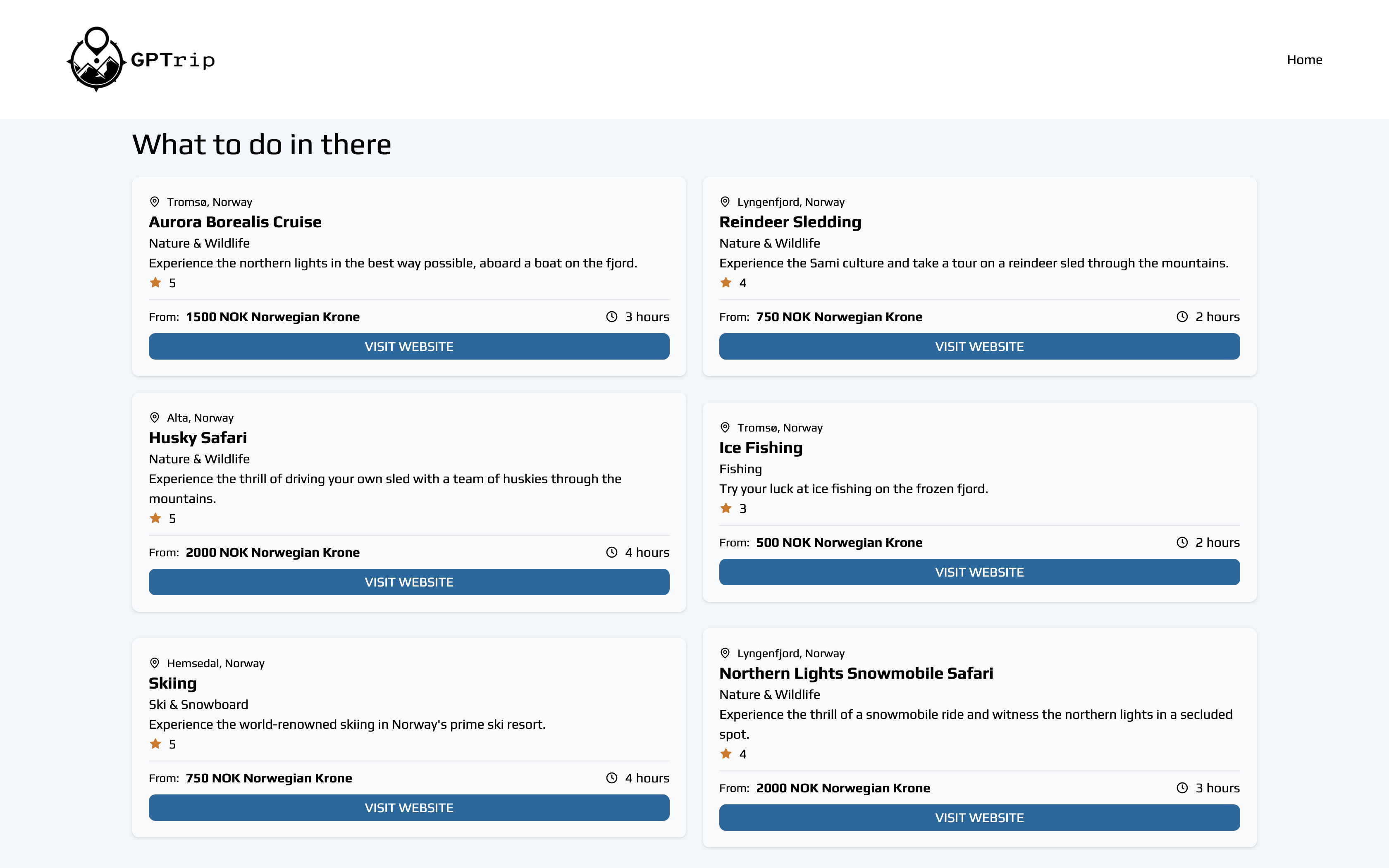
Task: Click the location pin beside Tromsø Aurora card
Action: point(154,202)
